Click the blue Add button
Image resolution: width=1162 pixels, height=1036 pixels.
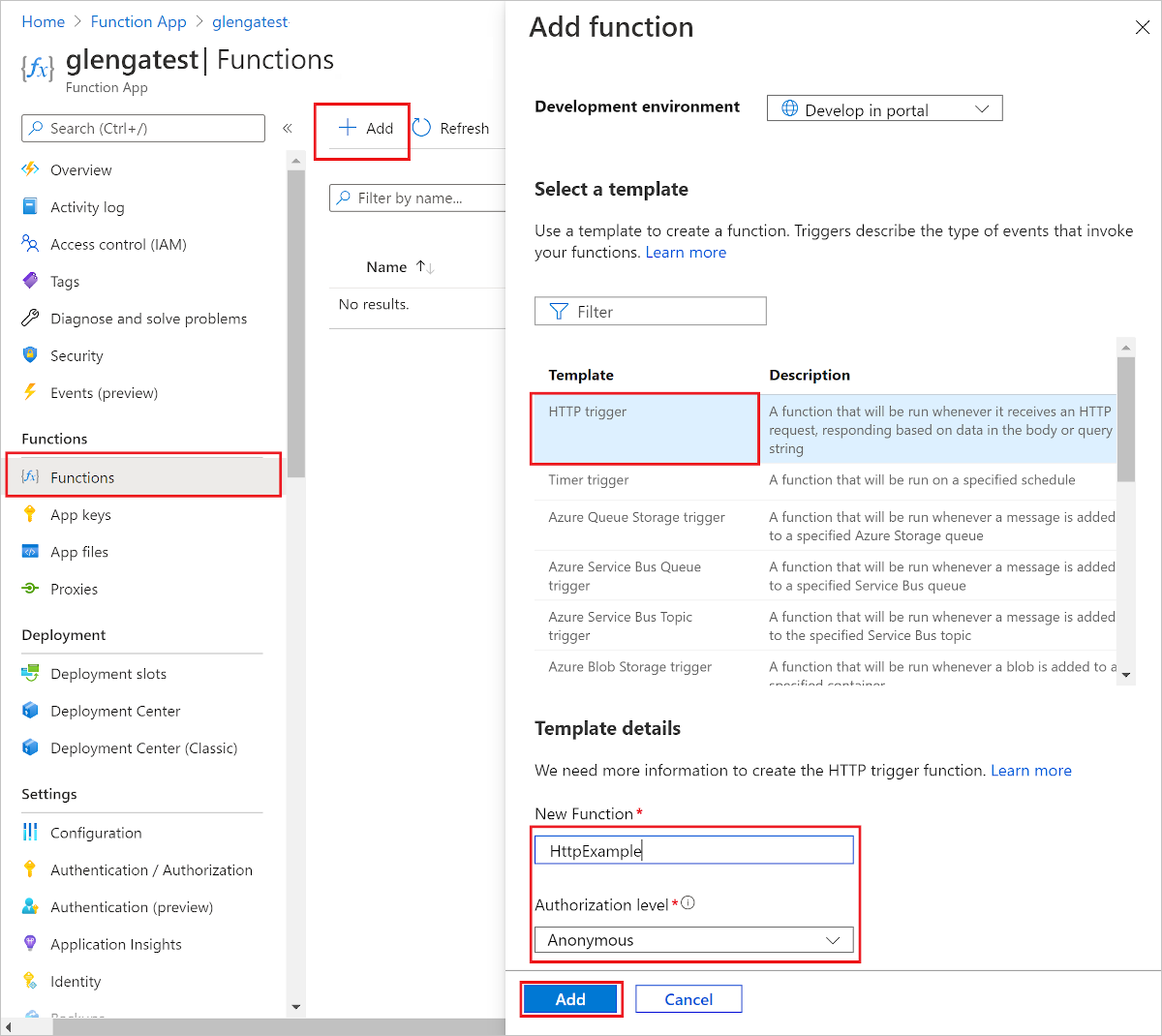(x=570, y=999)
